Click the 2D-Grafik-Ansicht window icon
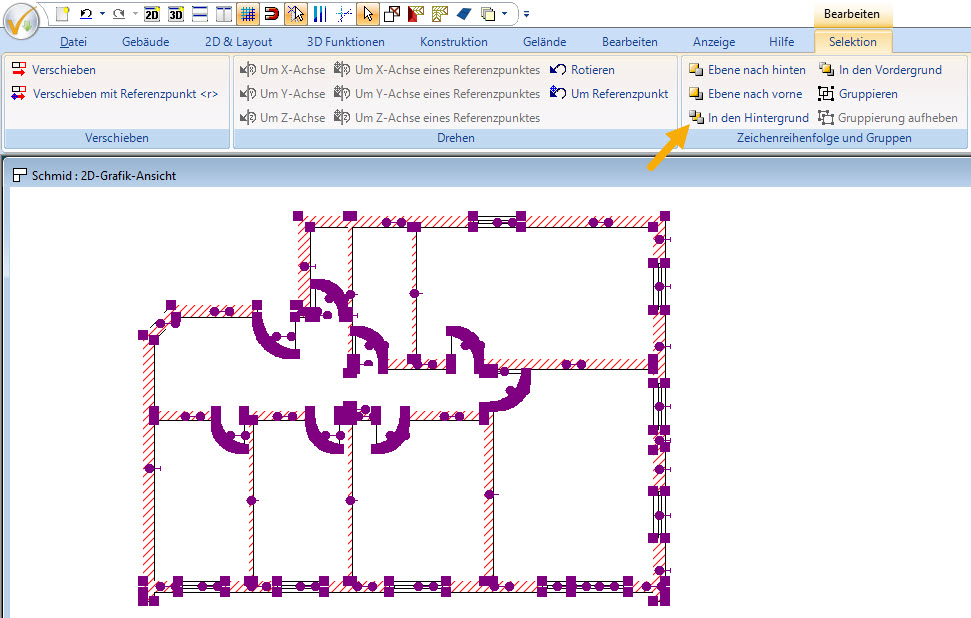The height and width of the screenshot is (618, 971). 20,175
